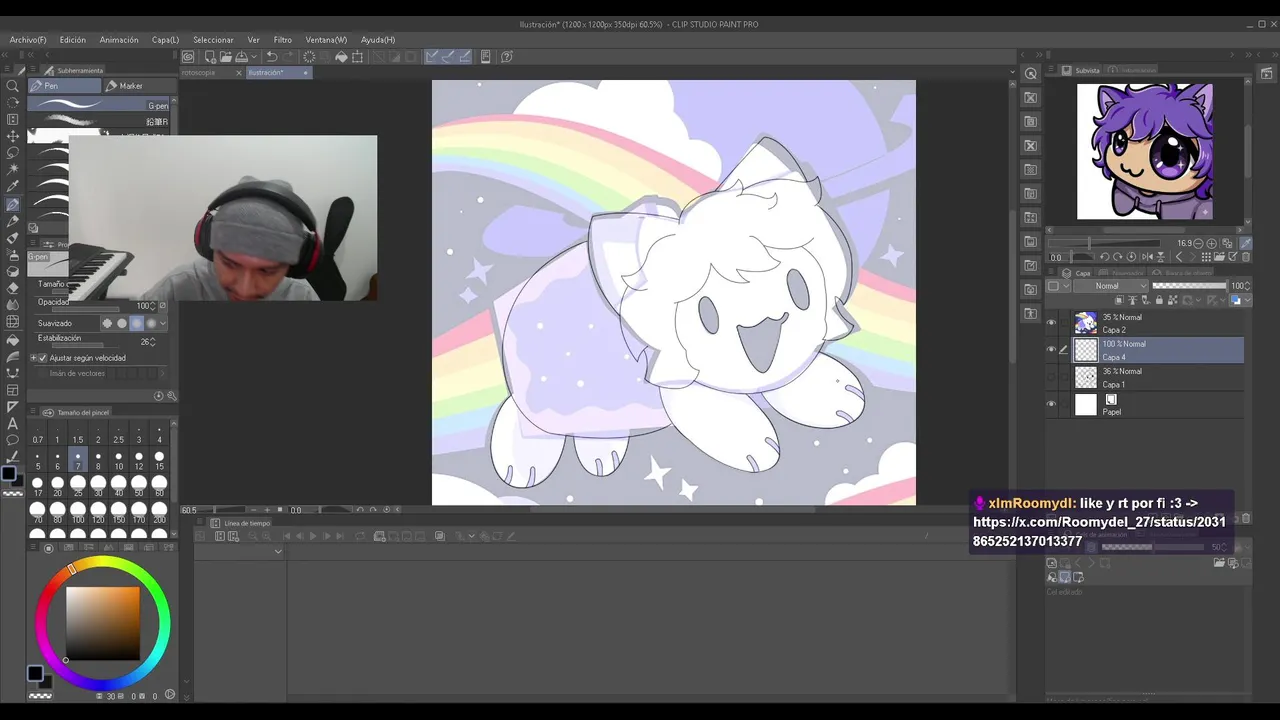The image size is (1280, 720).
Task: Select the Capa 2 layer thumbnail
Action: (x=1085, y=323)
